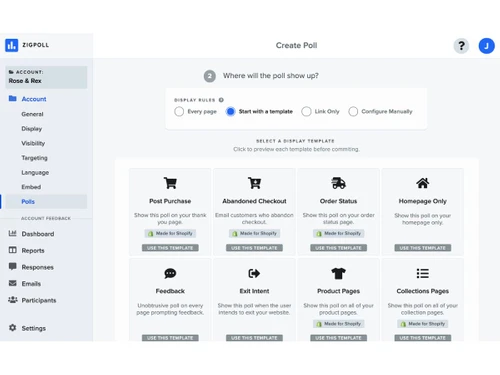Use the Feedback template button
The width and height of the screenshot is (500, 375).
(170, 338)
